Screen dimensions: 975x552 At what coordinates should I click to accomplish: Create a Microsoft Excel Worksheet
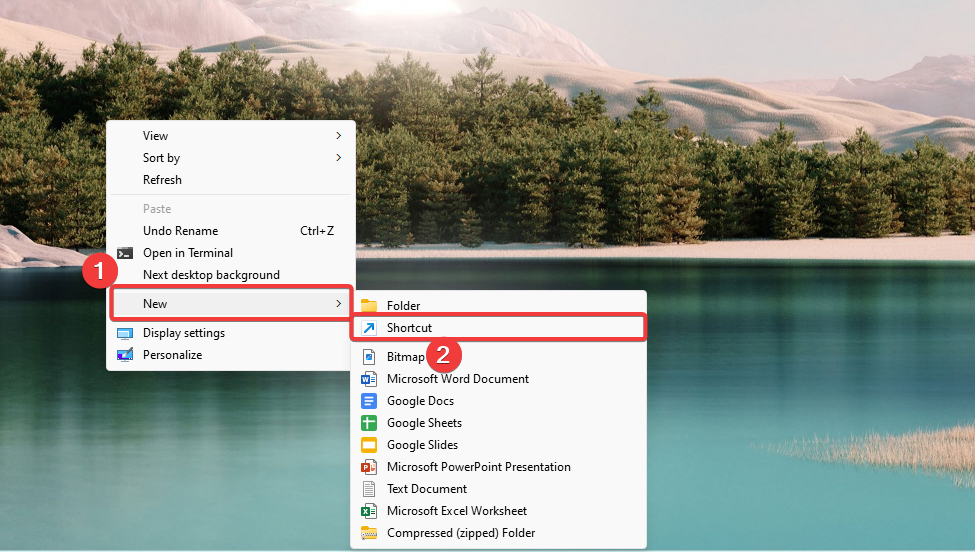tap(498, 511)
